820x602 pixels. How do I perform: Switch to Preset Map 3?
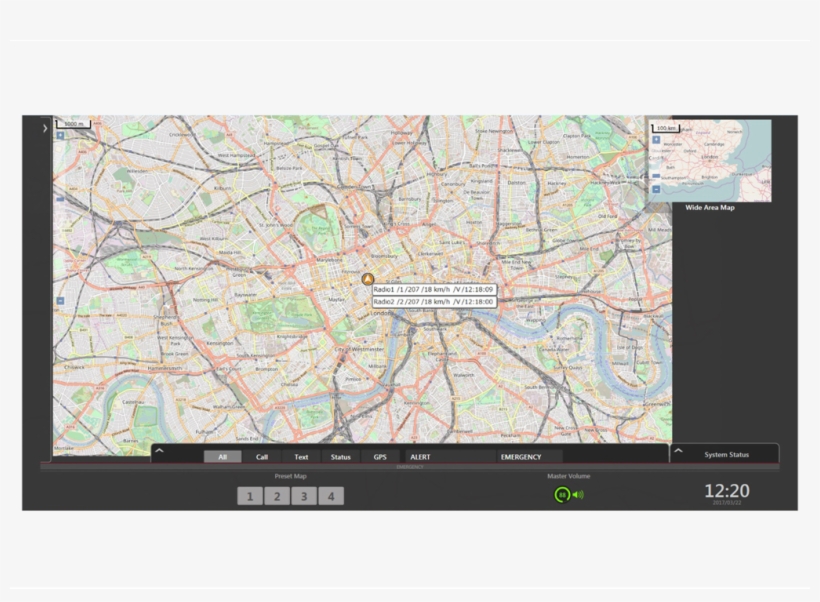click(304, 496)
